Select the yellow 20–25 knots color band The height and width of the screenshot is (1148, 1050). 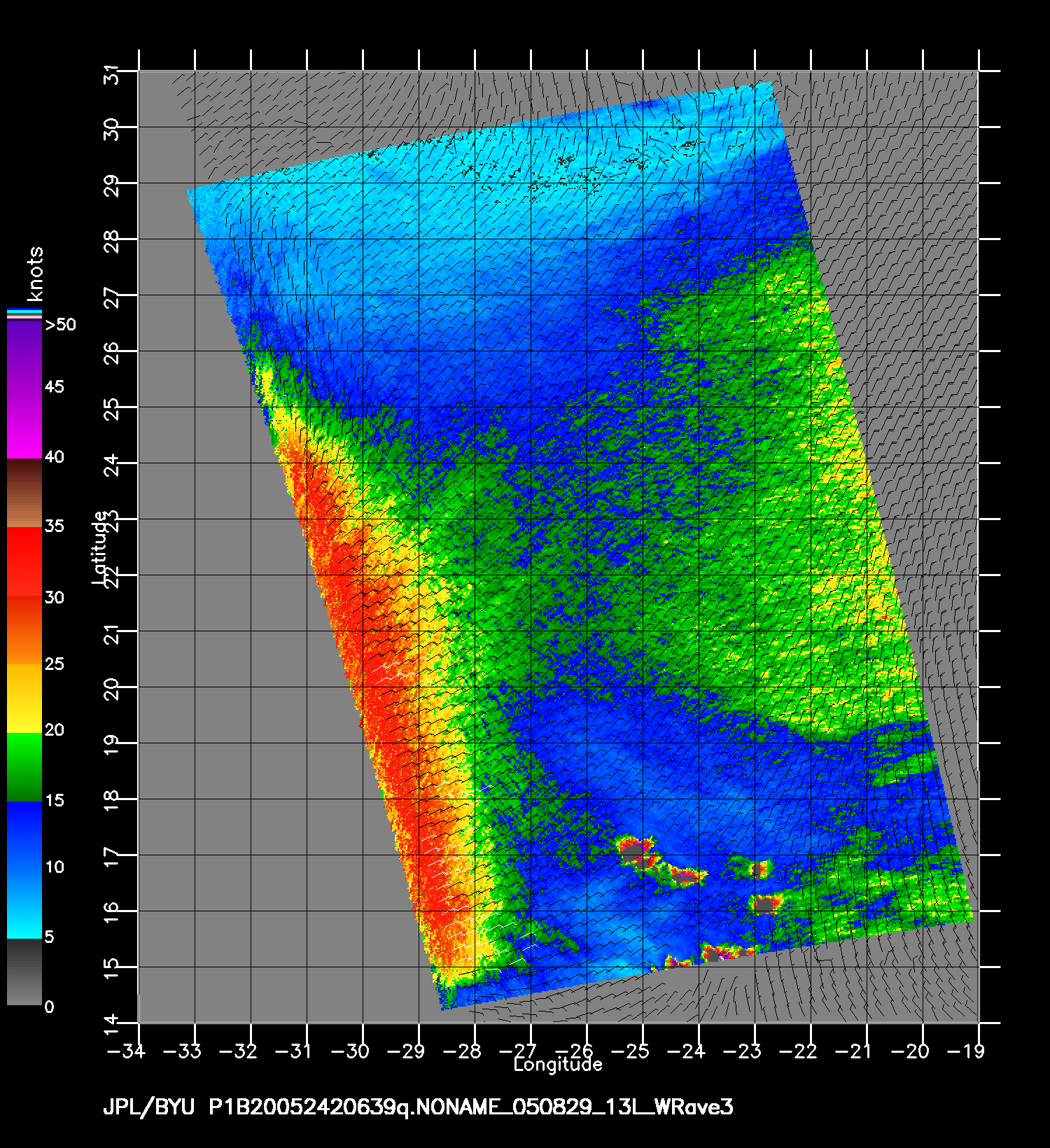(x=24, y=698)
